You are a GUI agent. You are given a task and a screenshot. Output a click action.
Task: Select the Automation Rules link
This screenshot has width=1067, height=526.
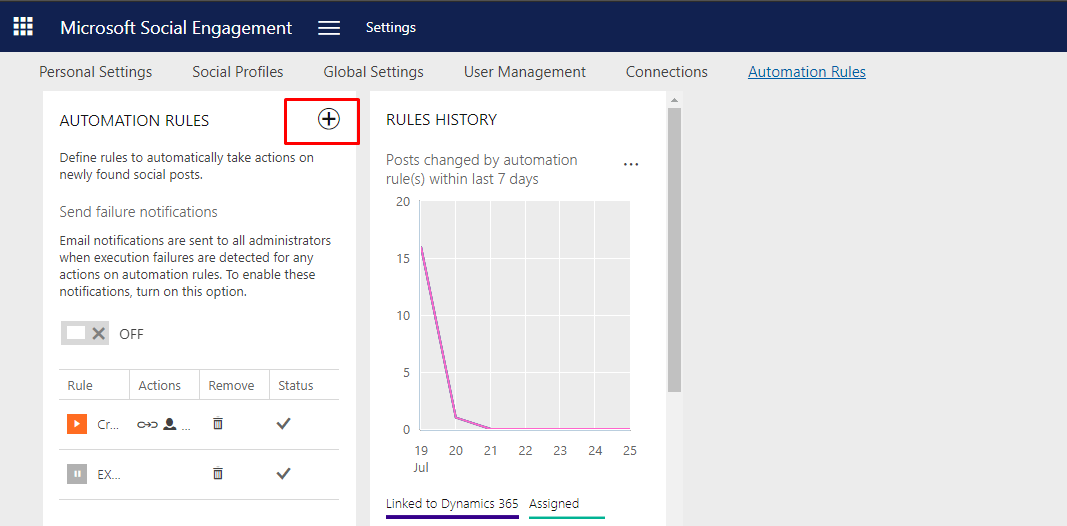click(x=807, y=72)
